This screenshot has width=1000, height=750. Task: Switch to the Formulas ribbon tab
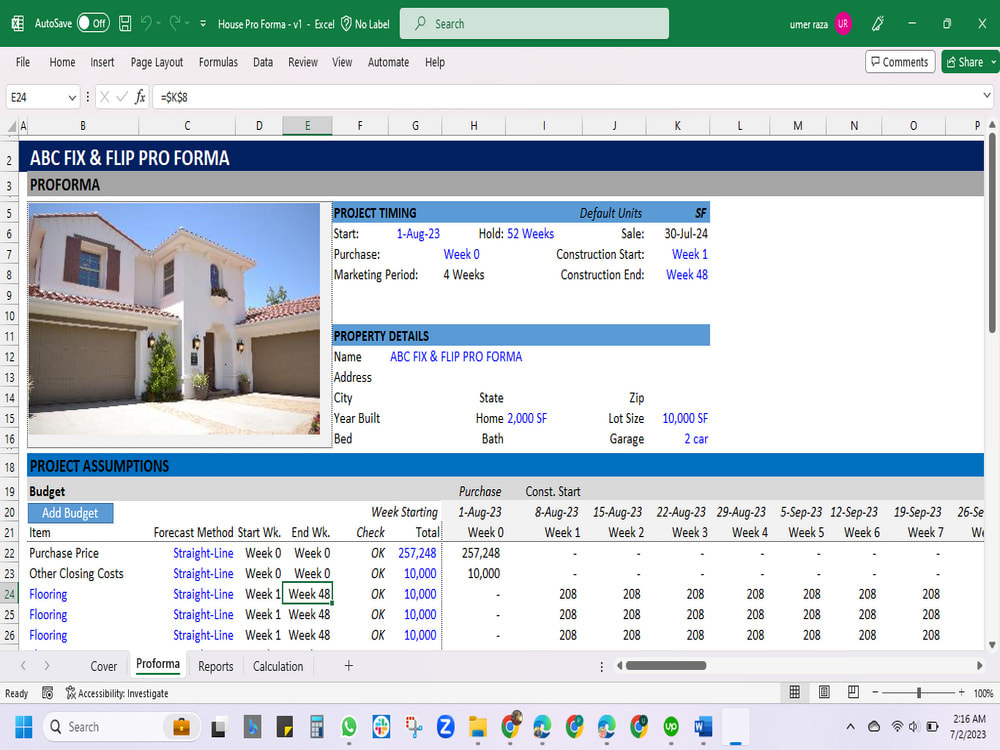coord(218,61)
